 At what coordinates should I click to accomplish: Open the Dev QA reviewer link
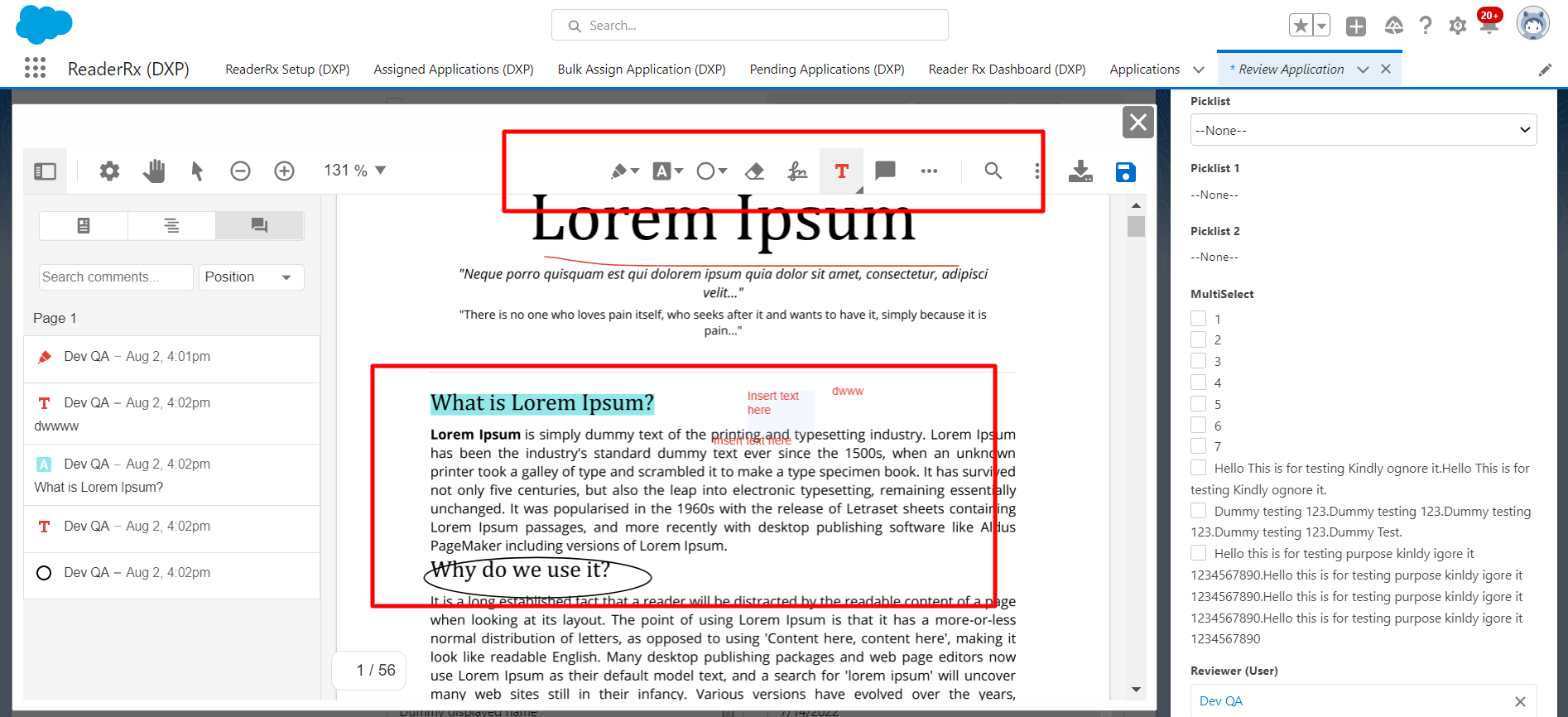coord(1220,700)
